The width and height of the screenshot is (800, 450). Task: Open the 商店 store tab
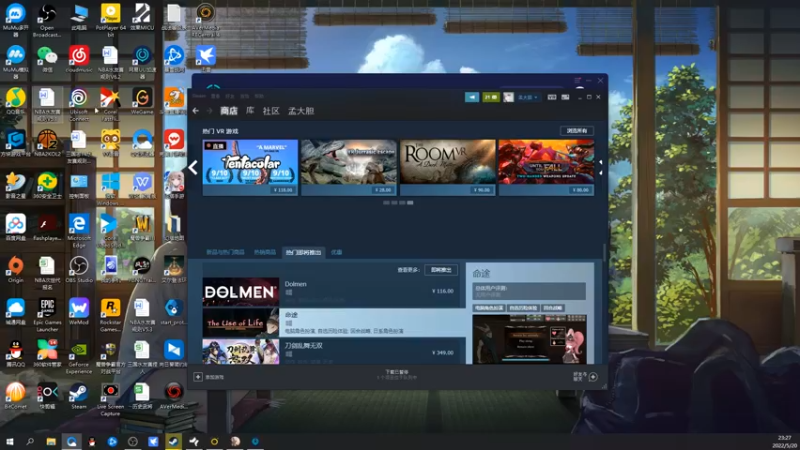[x=229, y=111]
